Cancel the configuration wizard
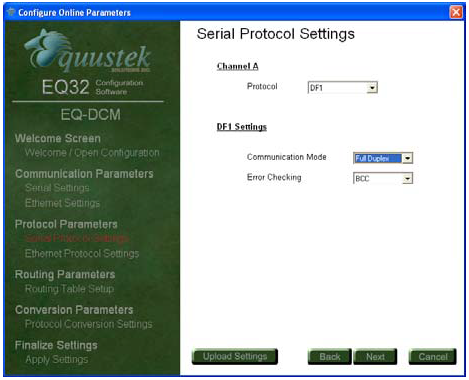 pos(432,357)
